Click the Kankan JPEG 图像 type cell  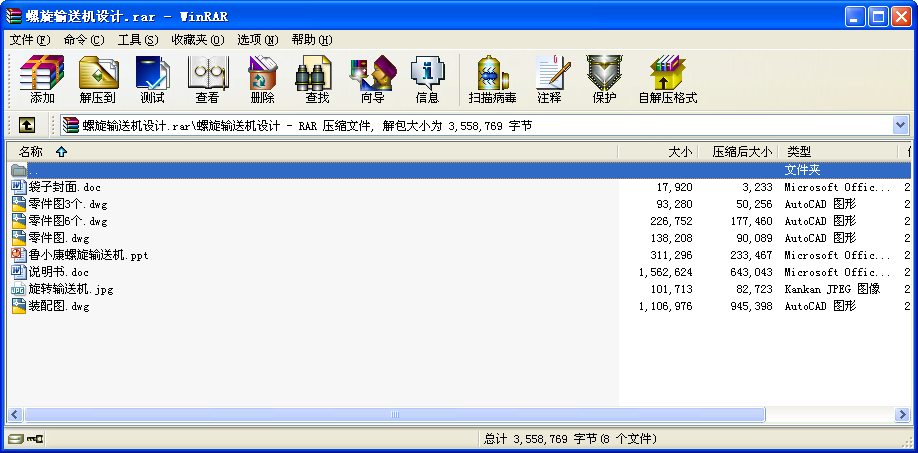tap(832, 289)
